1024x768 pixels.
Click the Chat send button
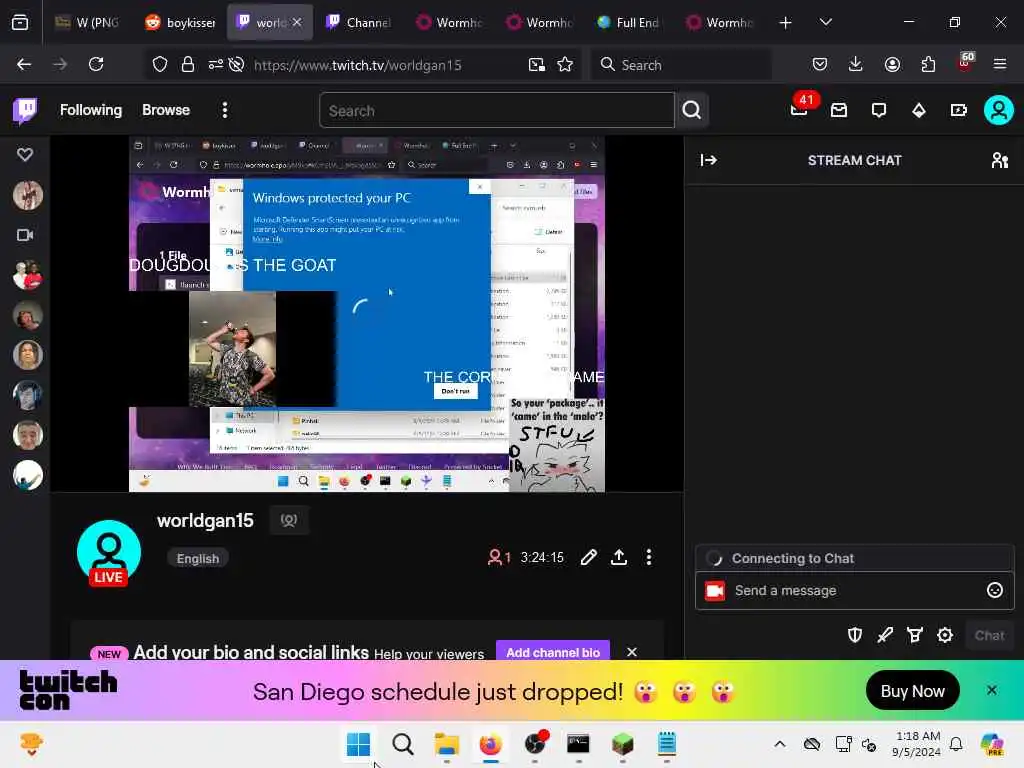[989, 635]
